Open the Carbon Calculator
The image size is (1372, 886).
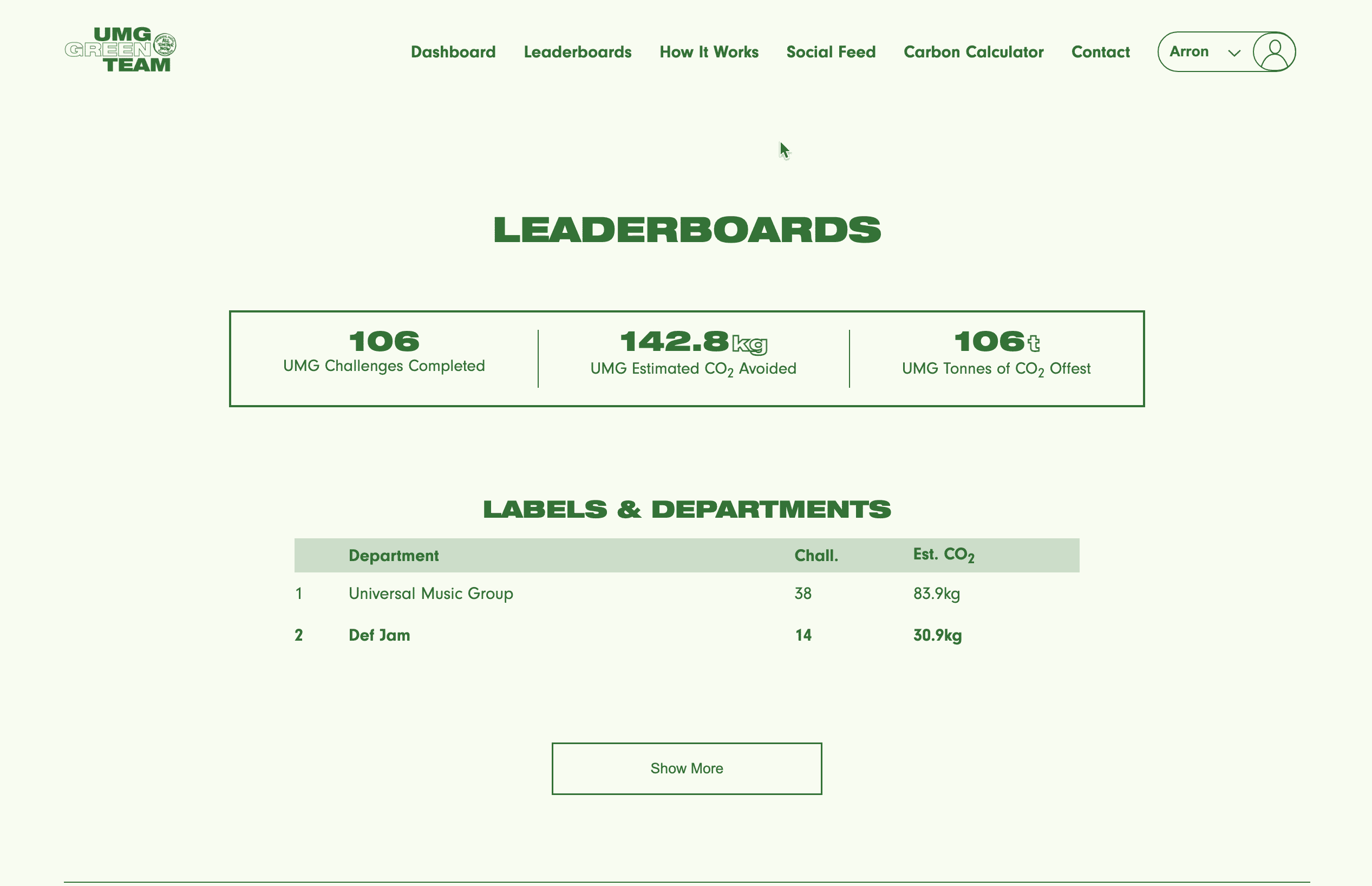[x=974, y=52]
